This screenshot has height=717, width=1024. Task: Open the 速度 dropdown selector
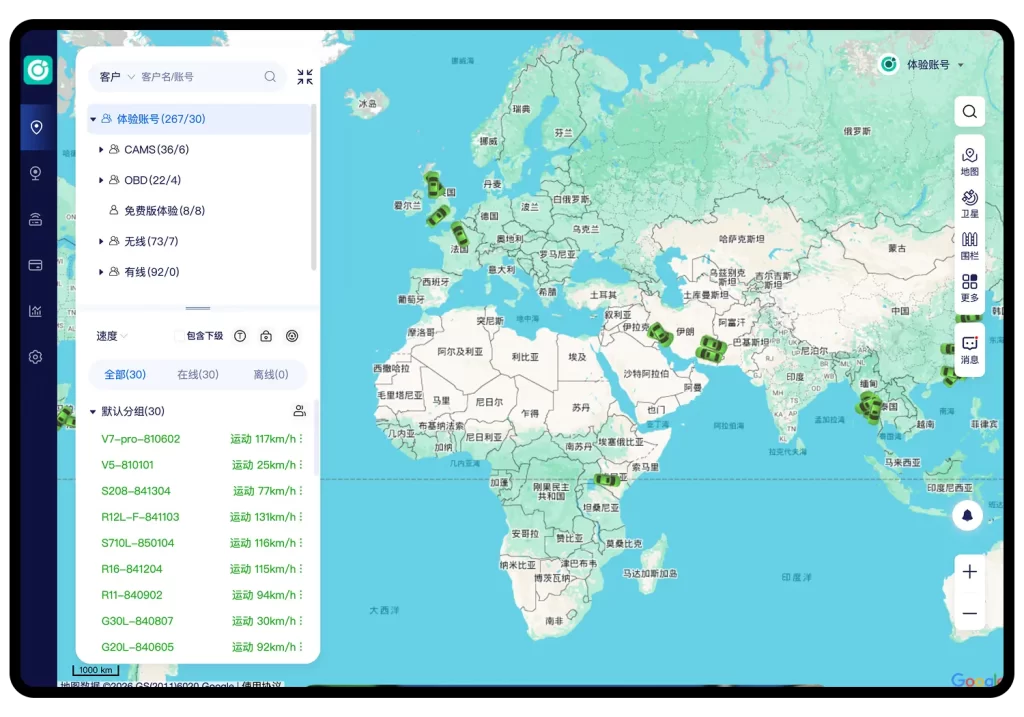(112, 336)
